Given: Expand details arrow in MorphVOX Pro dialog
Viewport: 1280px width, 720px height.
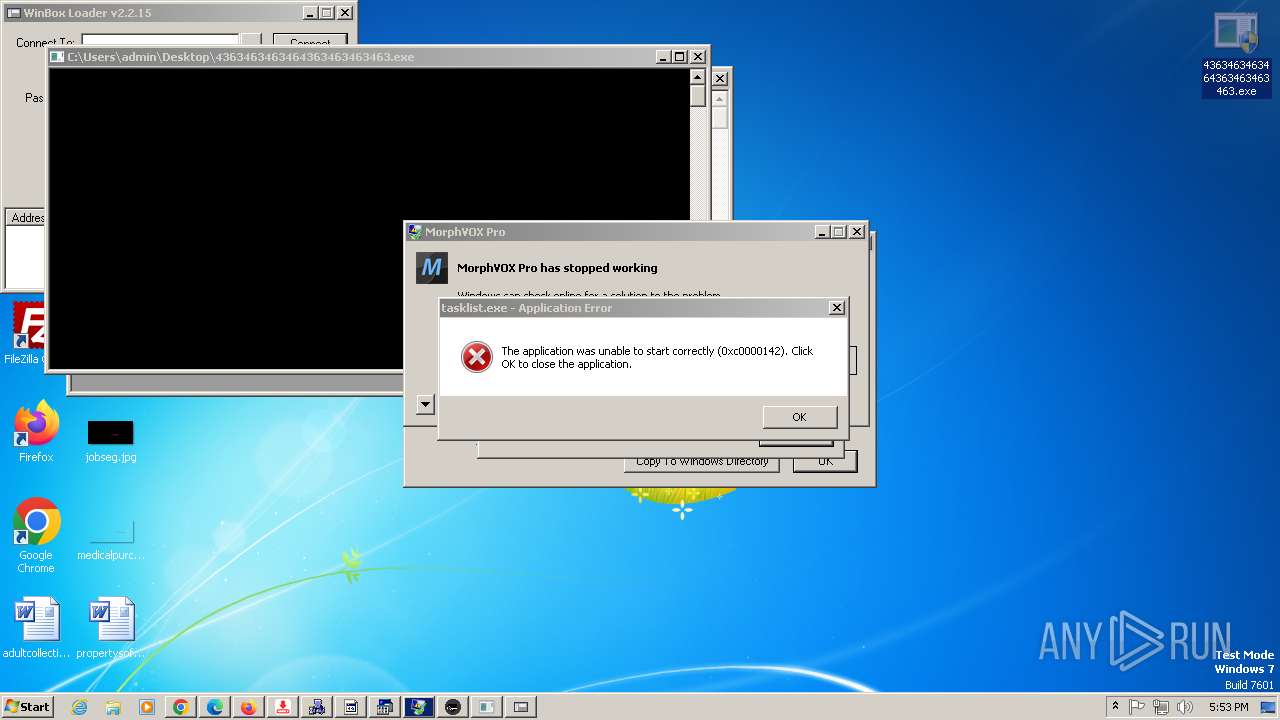Looking at the screenshot, I should point(425,405).
